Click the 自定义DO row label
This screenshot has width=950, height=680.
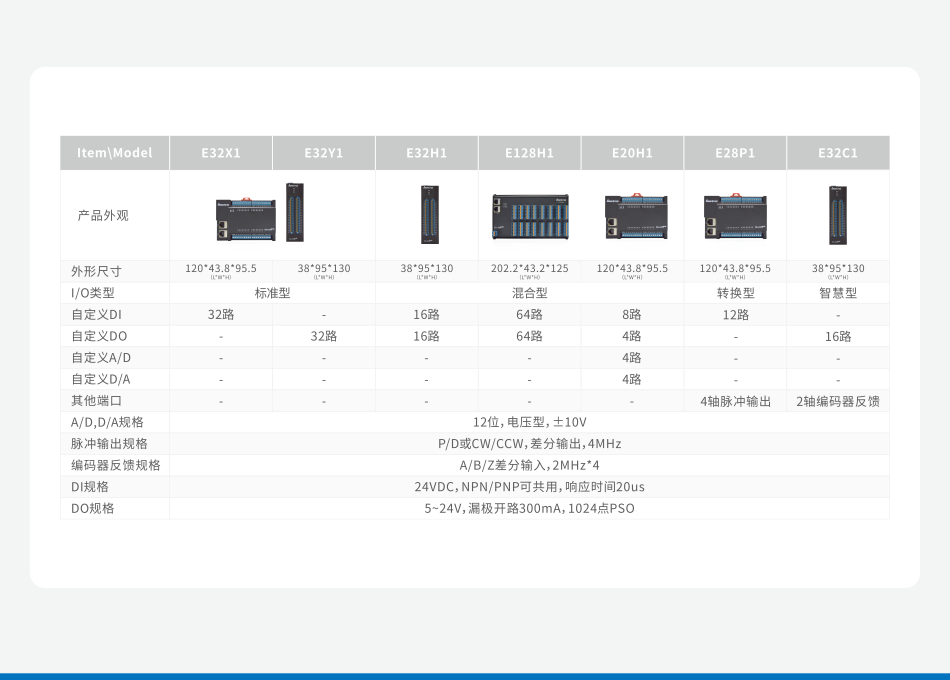tap(99, 336)
